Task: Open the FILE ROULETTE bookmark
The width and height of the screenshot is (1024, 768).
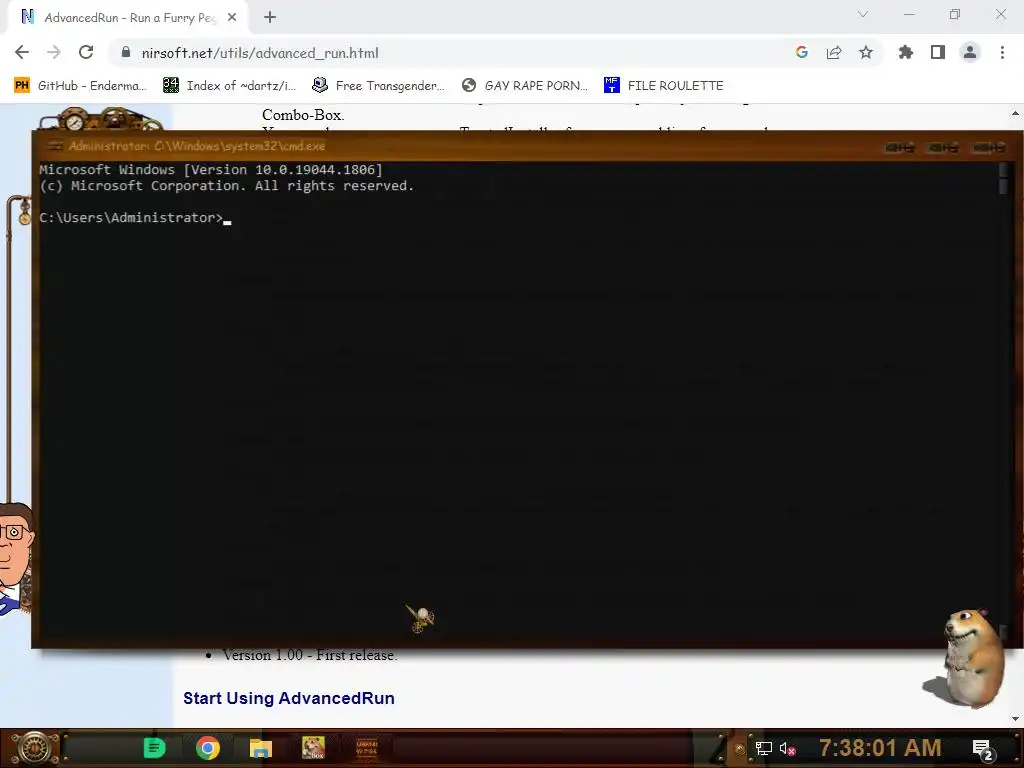Action: [664, 86]
